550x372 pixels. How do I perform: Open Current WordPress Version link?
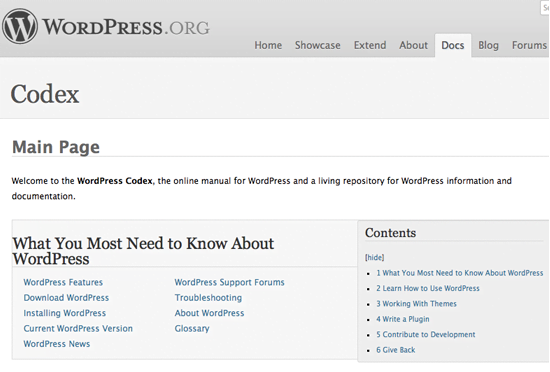(x=78, y=329)
